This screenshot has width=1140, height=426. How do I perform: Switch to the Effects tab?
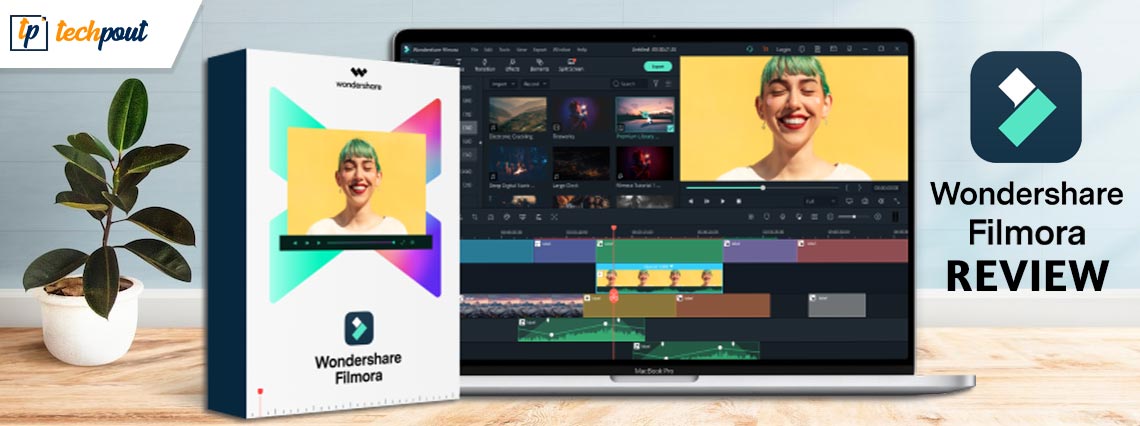(x=513, y=65)
